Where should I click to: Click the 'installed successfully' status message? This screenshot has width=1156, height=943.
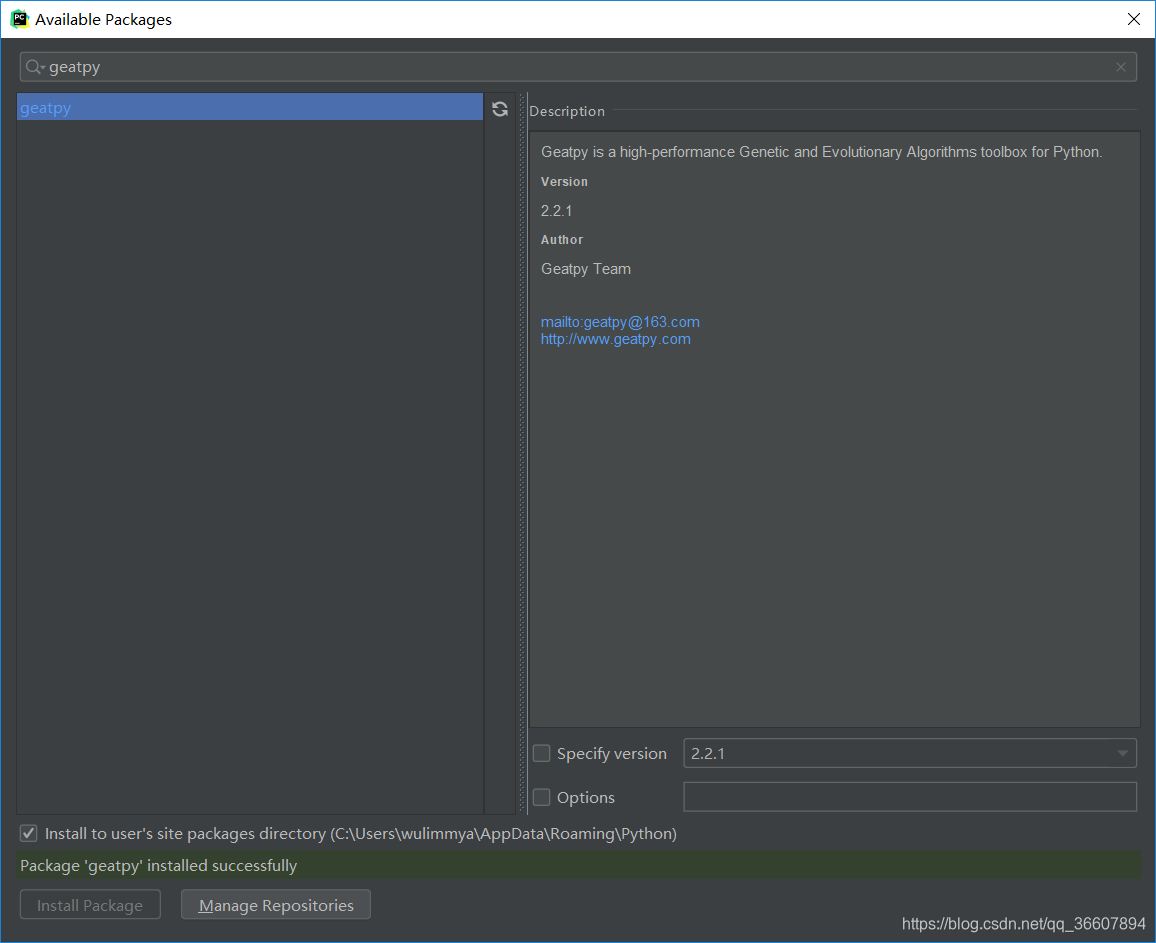click(x=159, y=866)
